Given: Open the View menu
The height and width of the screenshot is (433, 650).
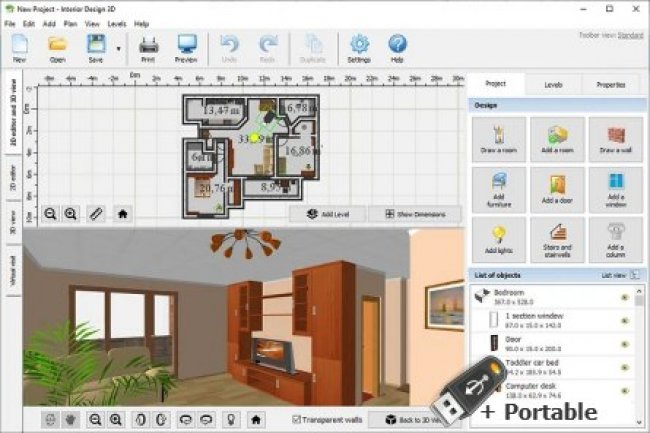Looking at the screenshot, I should coord(92,24).
